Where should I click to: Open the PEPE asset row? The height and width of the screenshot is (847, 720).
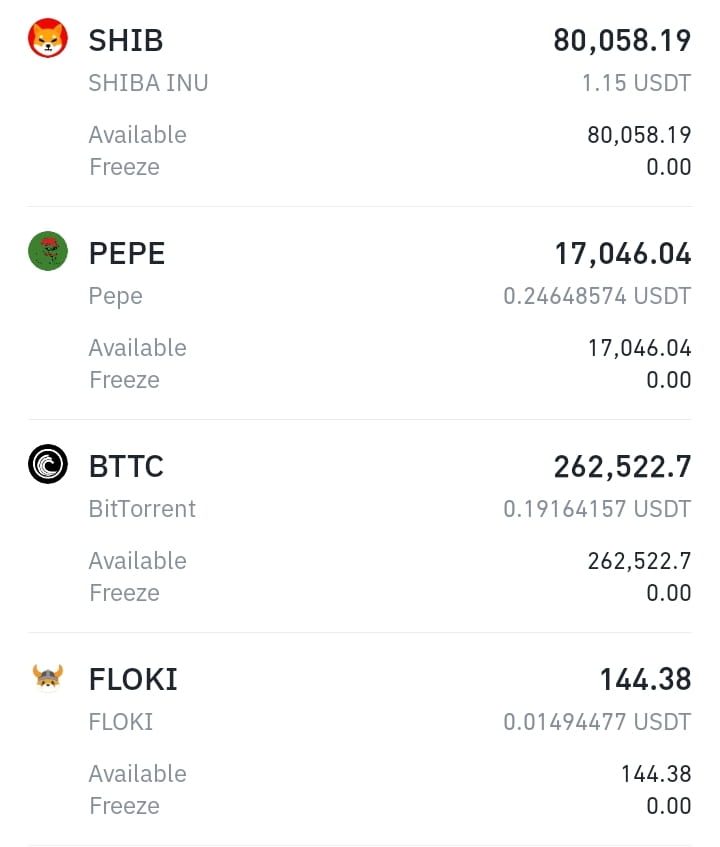pos(360,313)
